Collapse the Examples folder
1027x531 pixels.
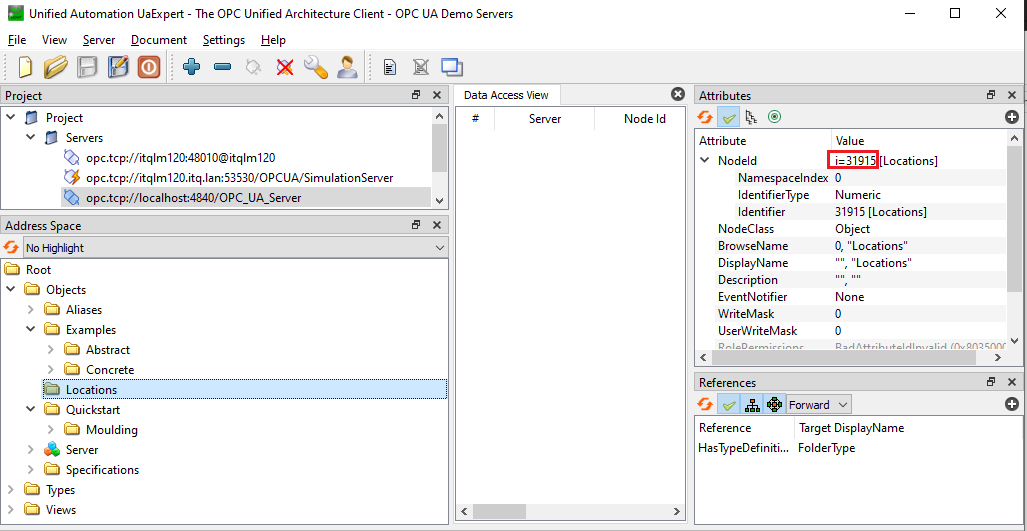coord(30,329)
